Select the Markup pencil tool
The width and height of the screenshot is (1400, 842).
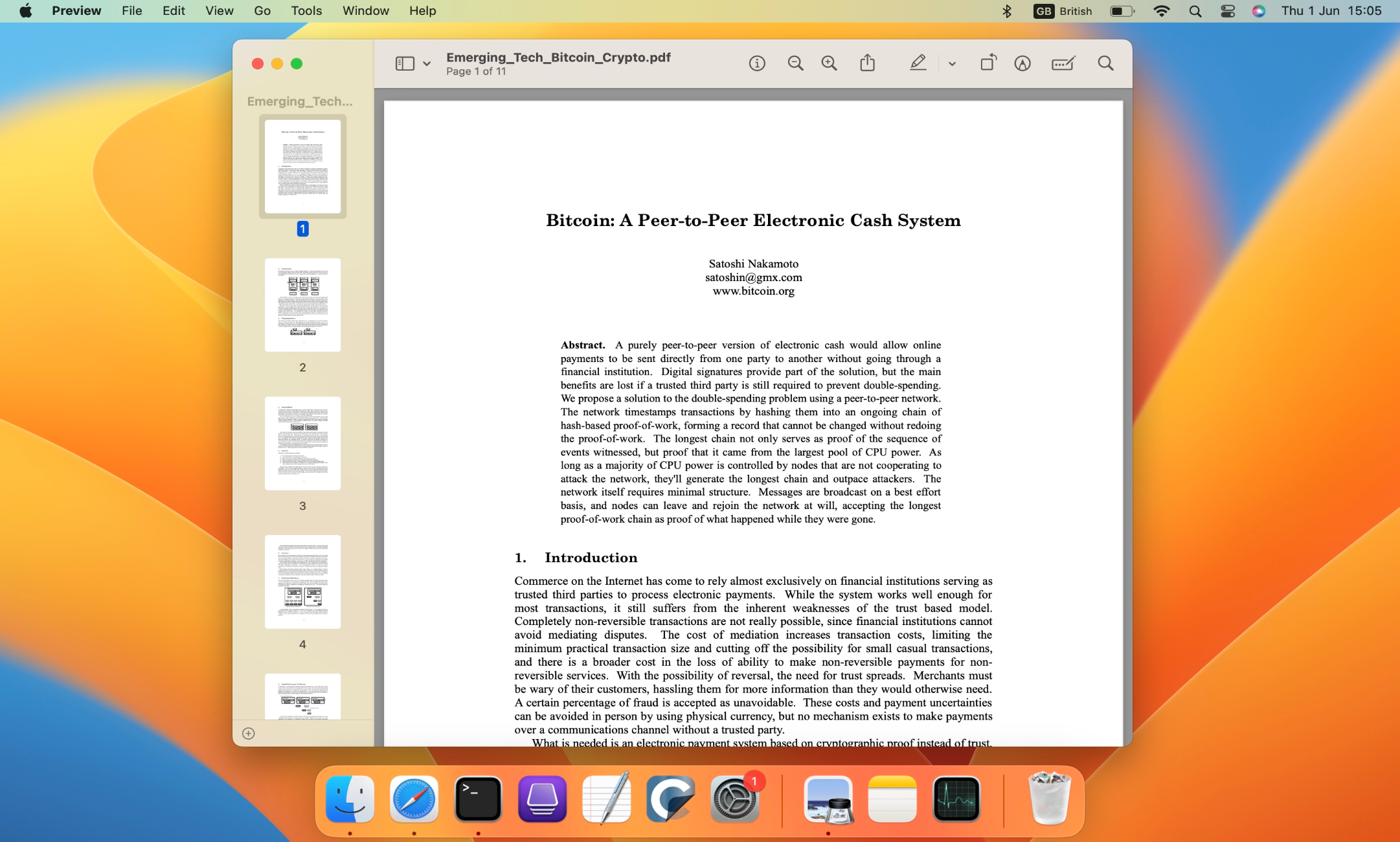(x=918, y=63)
